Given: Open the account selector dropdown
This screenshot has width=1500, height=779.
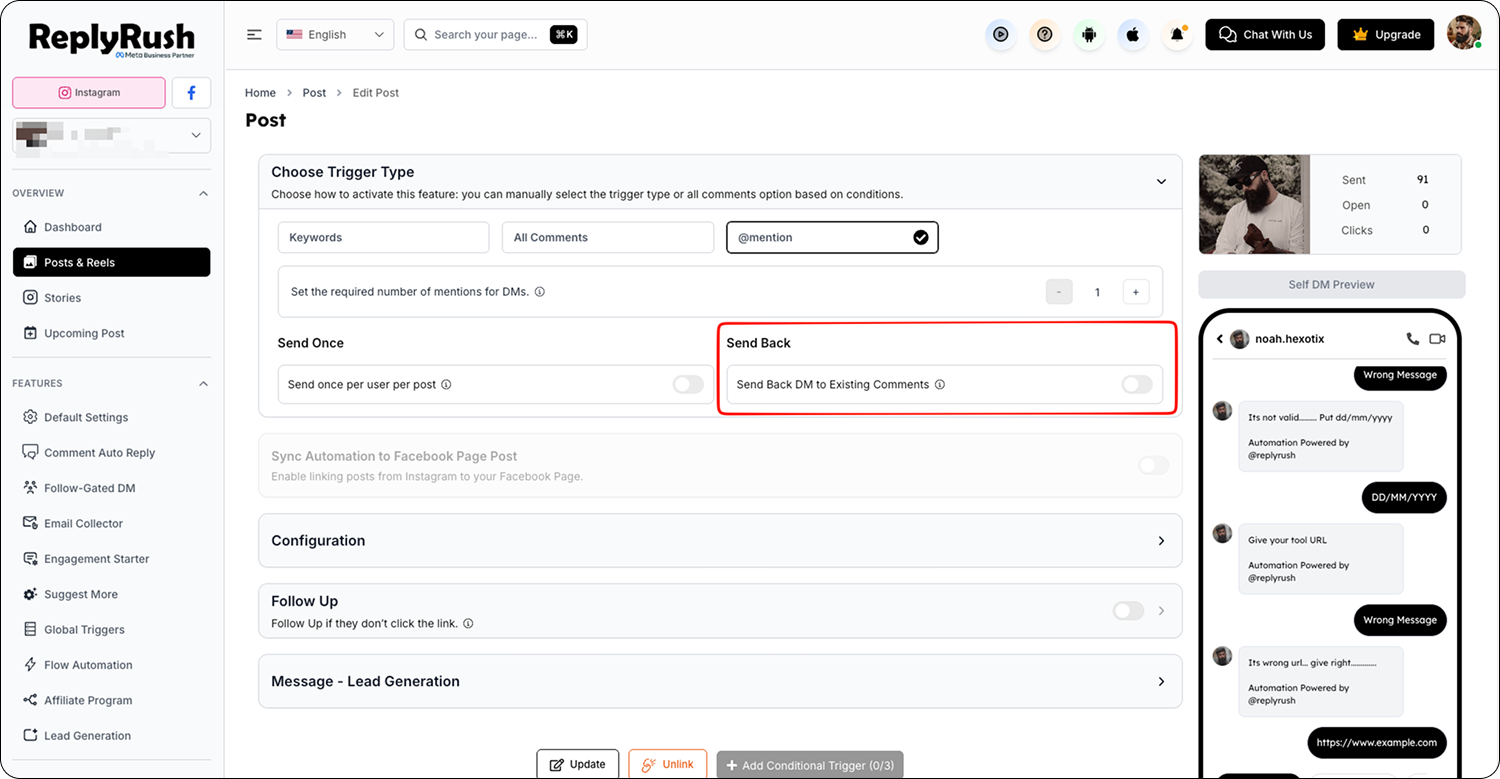Looking at the screenshot, I should [112, 135].
